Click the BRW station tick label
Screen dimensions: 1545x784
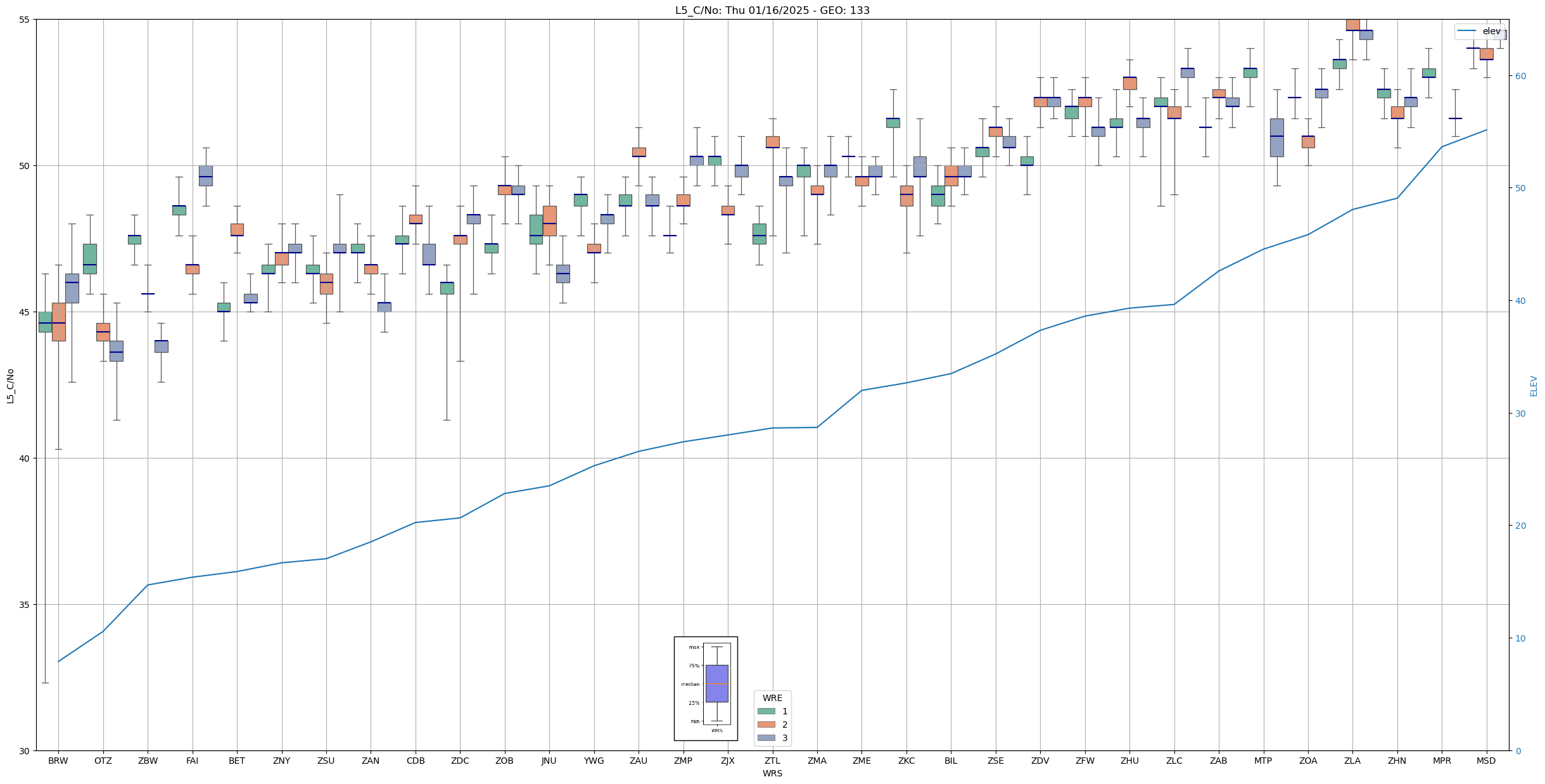58,761
